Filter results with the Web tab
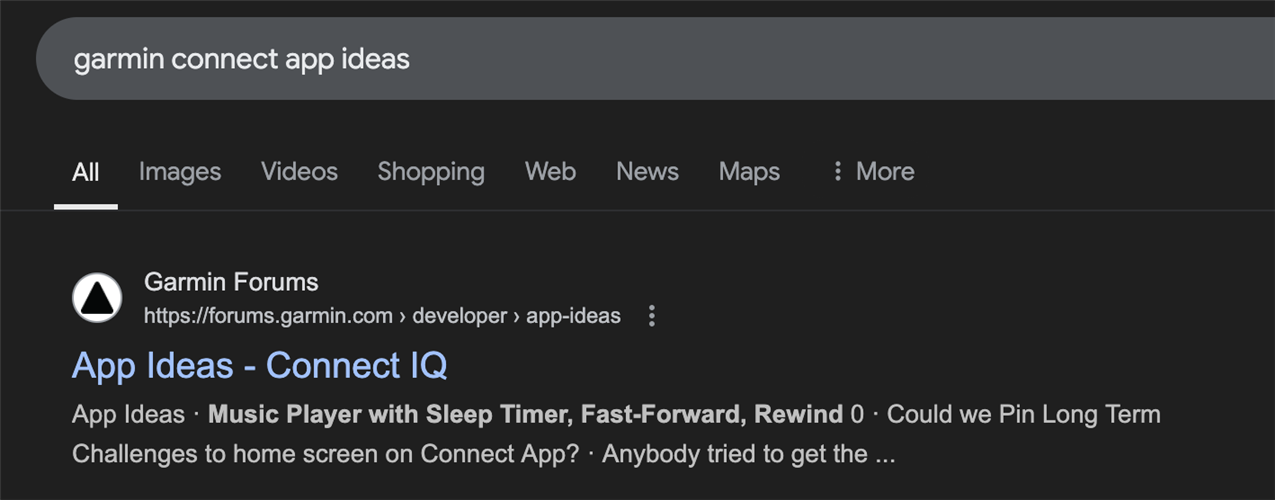The width and height of the screenshot is (1275, 500). tap(550, 172)
